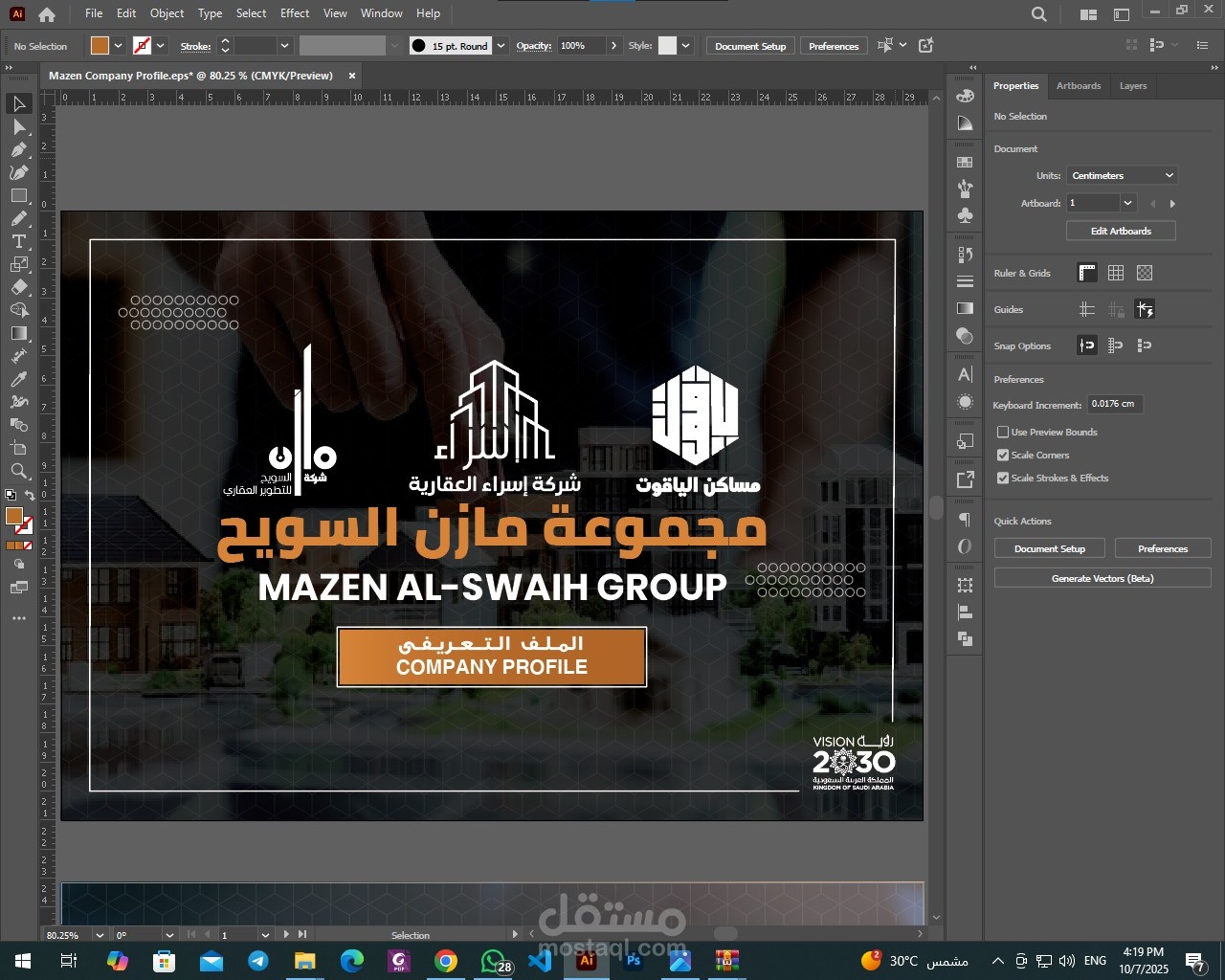The width and height of the screenshot is (1225, 980).
Task: Click Generate Vectors (Beta) button
Action: pyautogui.click(x=1102, y=578)
